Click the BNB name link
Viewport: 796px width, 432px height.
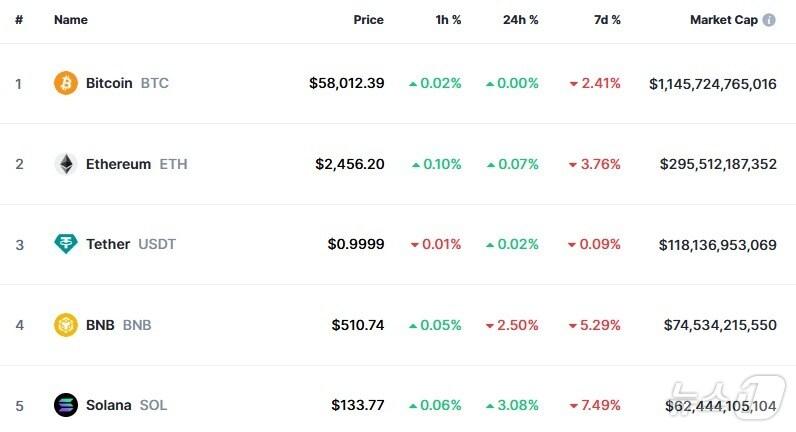[x=100, y=325]
